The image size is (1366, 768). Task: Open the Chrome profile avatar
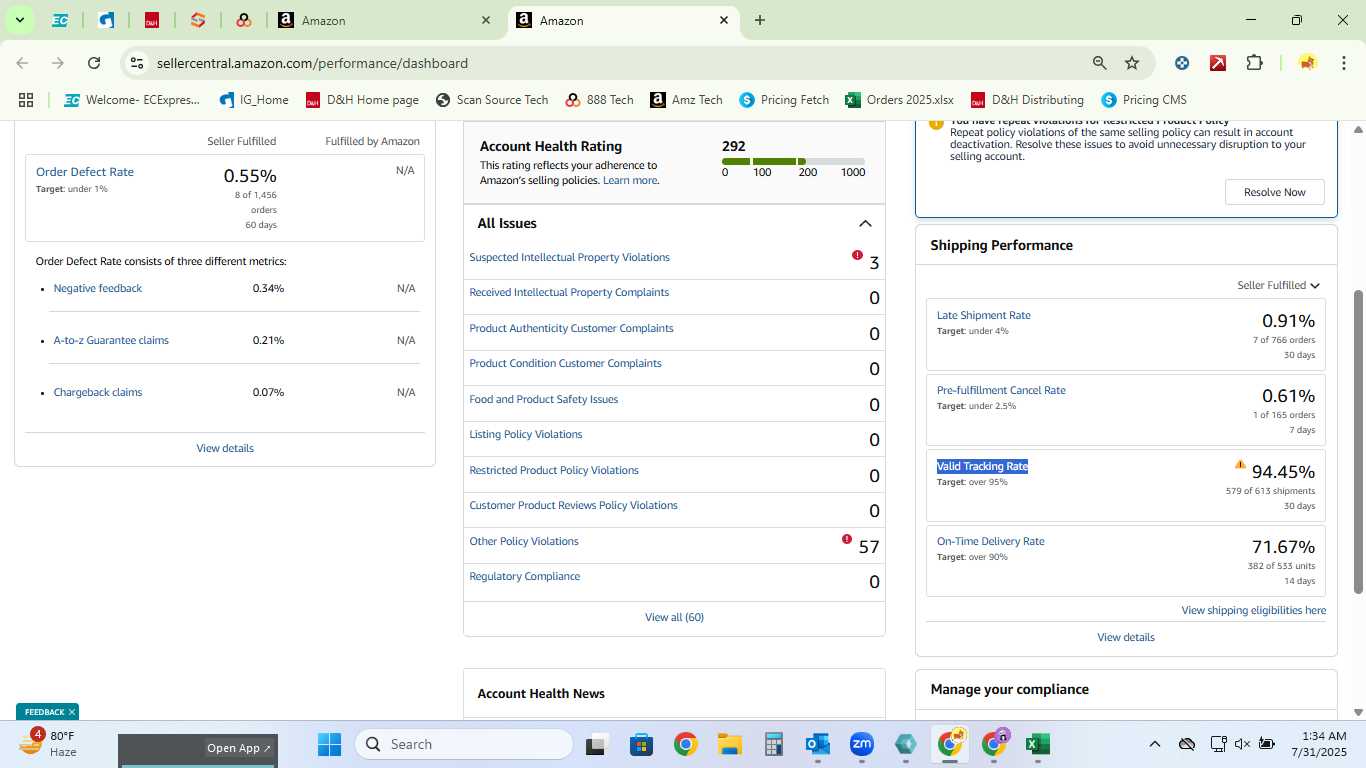point(1307,63)
